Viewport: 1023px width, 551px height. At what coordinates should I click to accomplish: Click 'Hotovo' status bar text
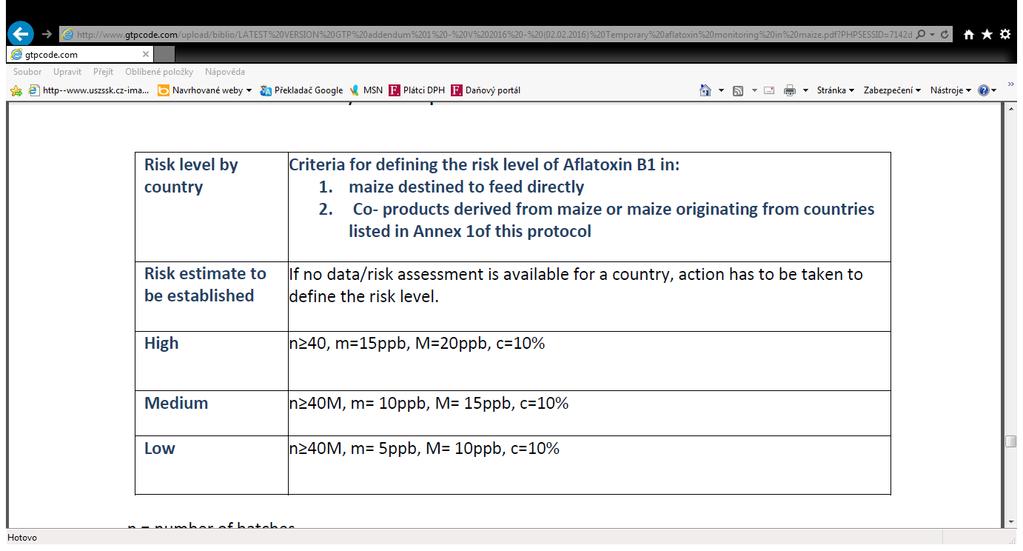click(22, 537)
